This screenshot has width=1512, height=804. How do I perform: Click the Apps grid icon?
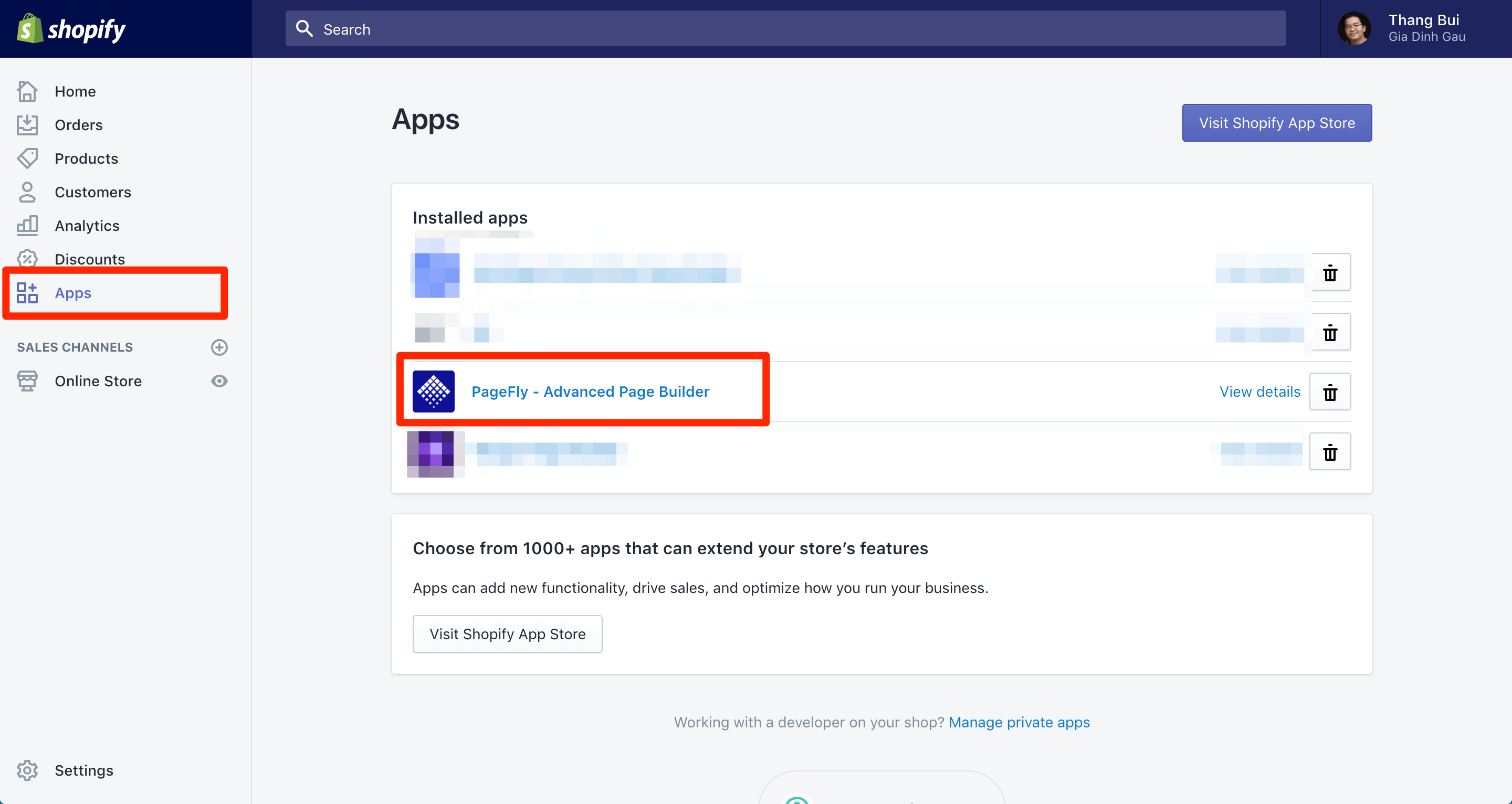(27, 293)
